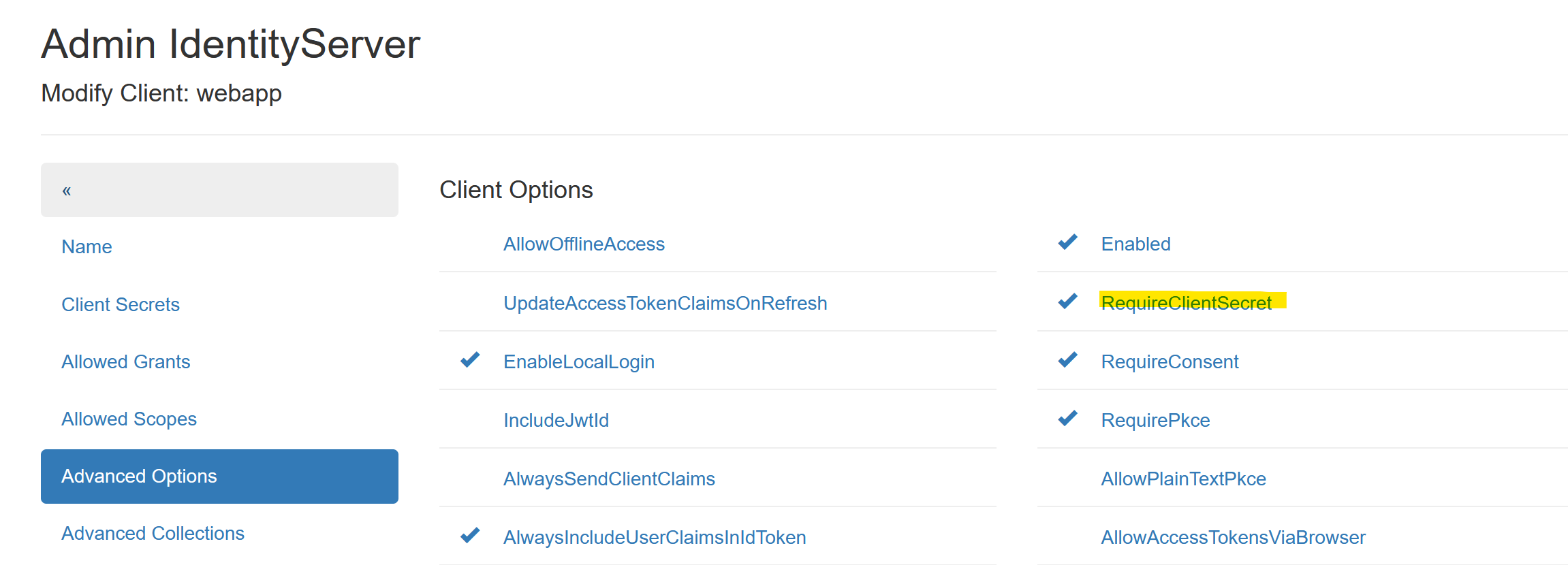This screenshot has height=565, width=1568.
Task: Select the Advanced Options sidebar item
Action: pos(139,477)
